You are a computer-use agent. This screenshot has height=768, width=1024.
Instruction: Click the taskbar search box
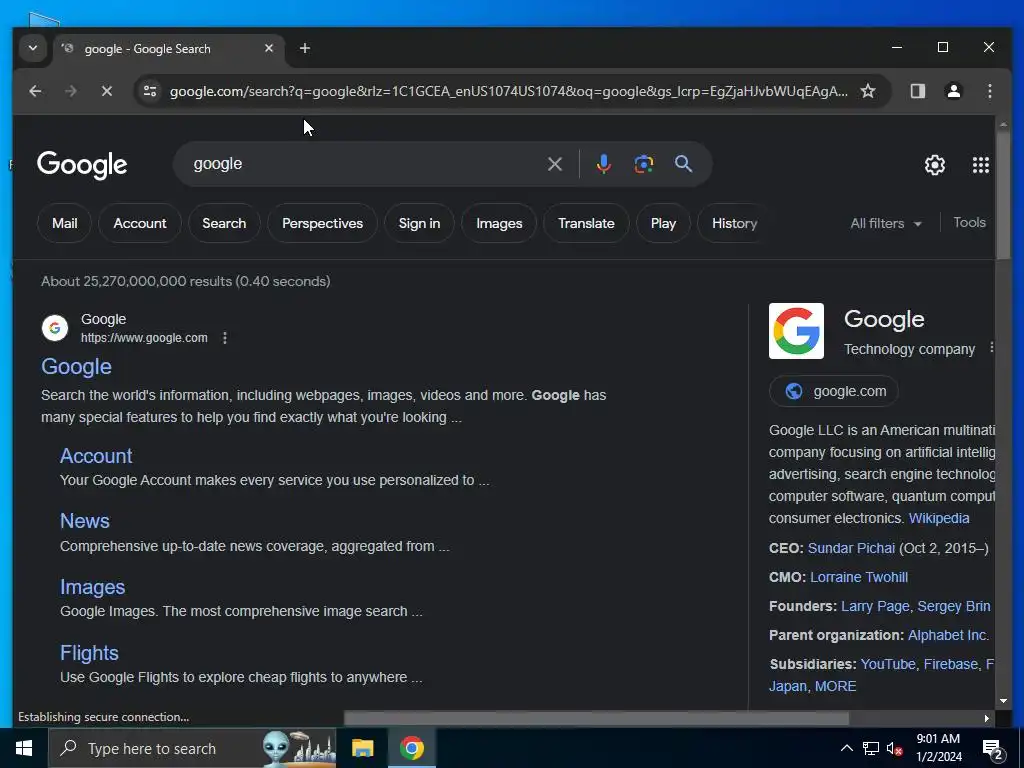tap(193, 748)
